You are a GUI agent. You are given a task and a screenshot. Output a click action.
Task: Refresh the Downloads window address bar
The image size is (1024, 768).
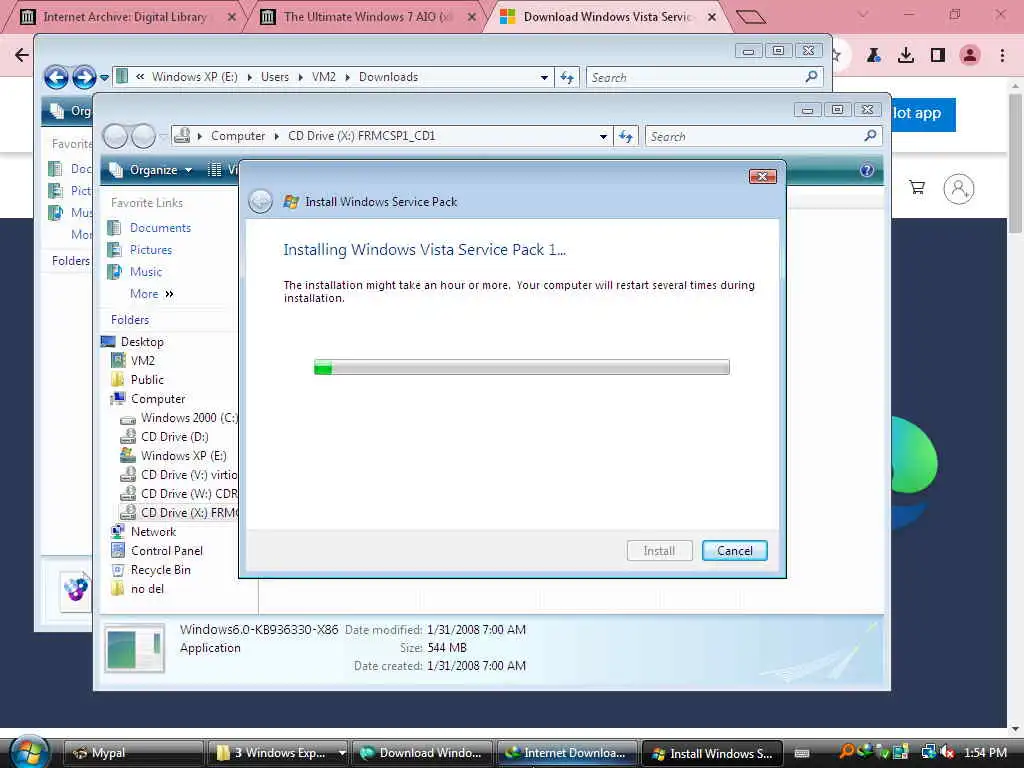[567, 77]
